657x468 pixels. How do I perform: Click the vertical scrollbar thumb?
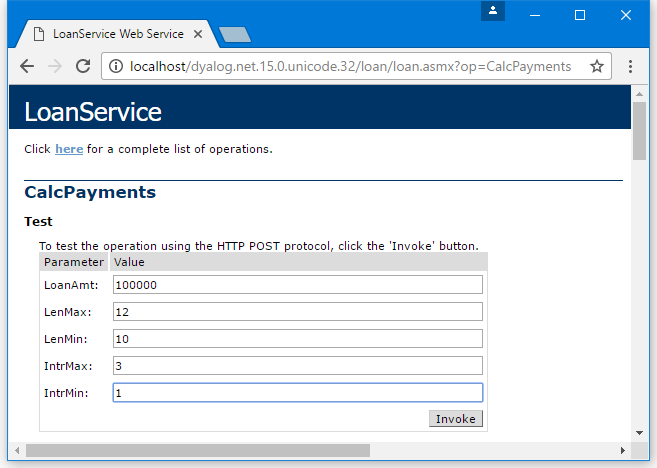[640, 130]
